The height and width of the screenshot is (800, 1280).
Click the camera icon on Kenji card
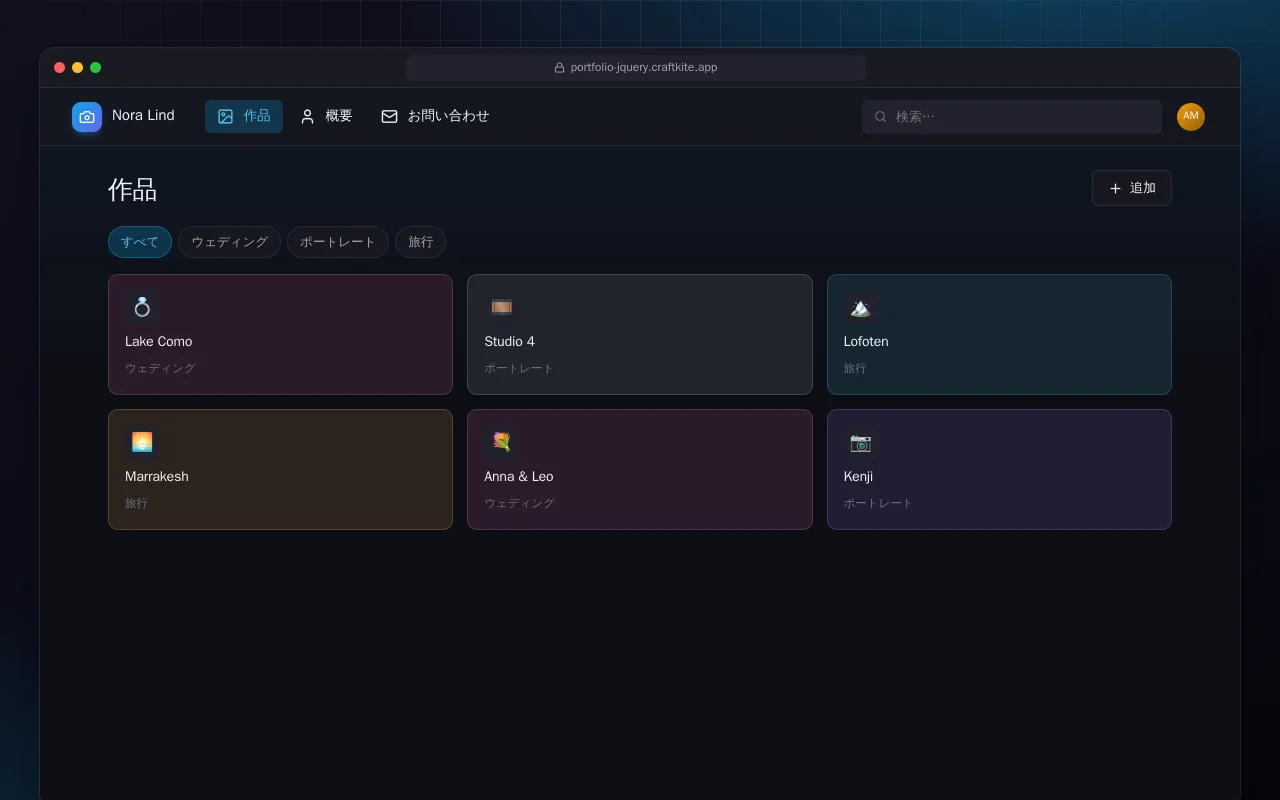coord(860,442)
